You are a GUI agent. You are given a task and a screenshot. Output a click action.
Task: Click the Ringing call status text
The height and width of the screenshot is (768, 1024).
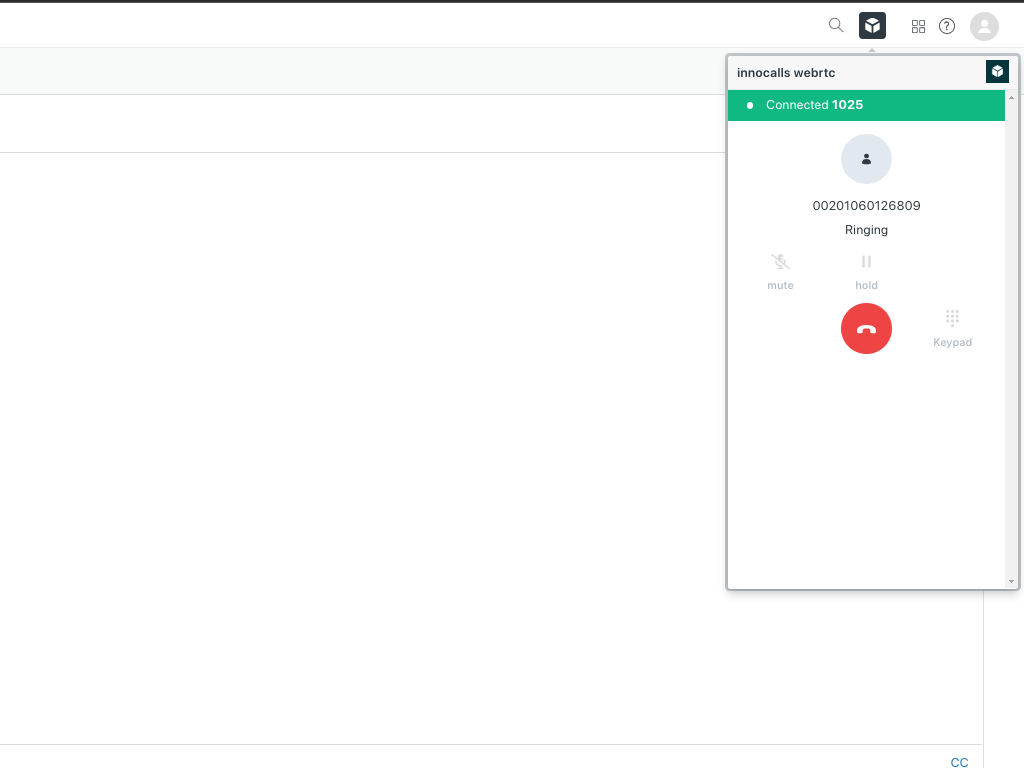pos(866,230)
